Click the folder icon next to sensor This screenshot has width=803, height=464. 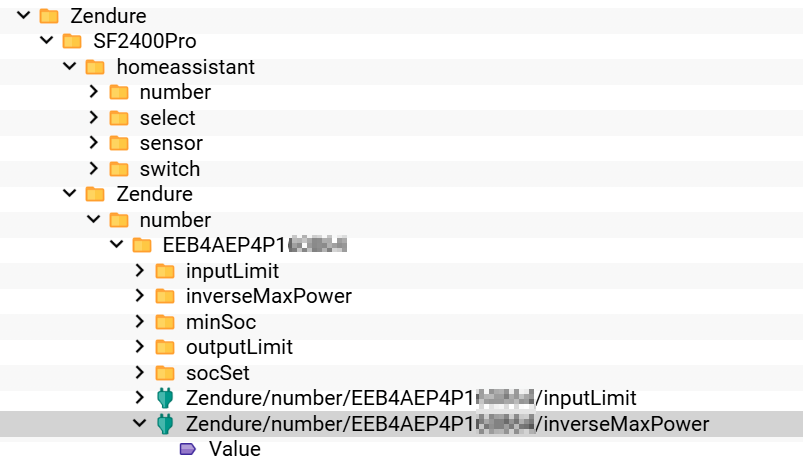coord(119,143)
